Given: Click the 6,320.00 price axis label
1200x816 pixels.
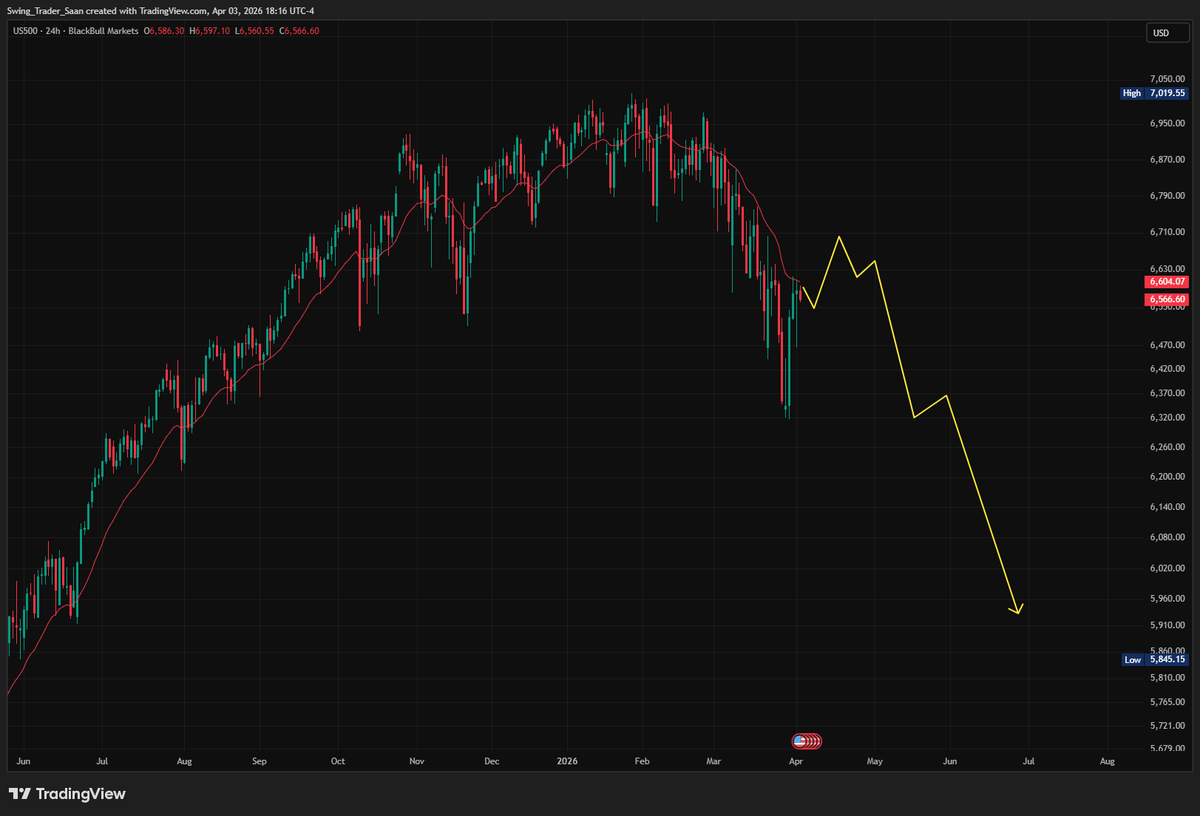Looking at the screenshot, I should pyautogui.click(x=1167, y=417).
